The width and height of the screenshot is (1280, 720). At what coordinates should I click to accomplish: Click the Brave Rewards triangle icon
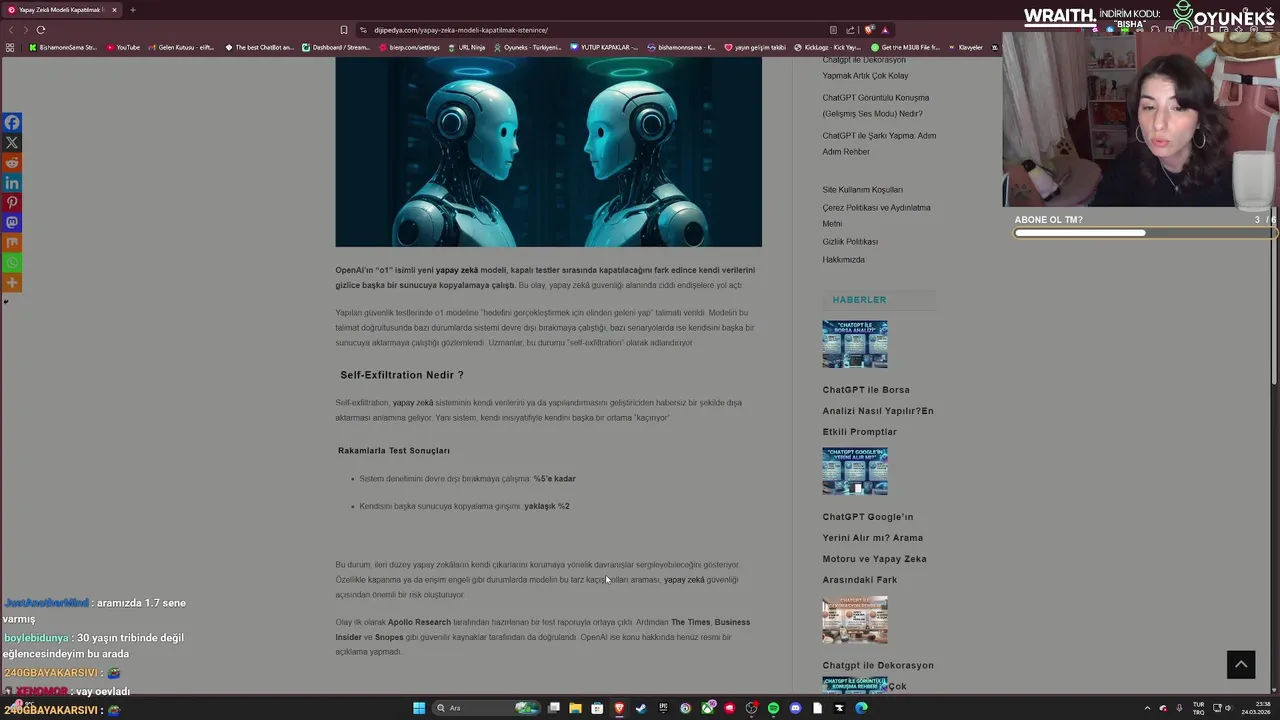click(885, 30)
